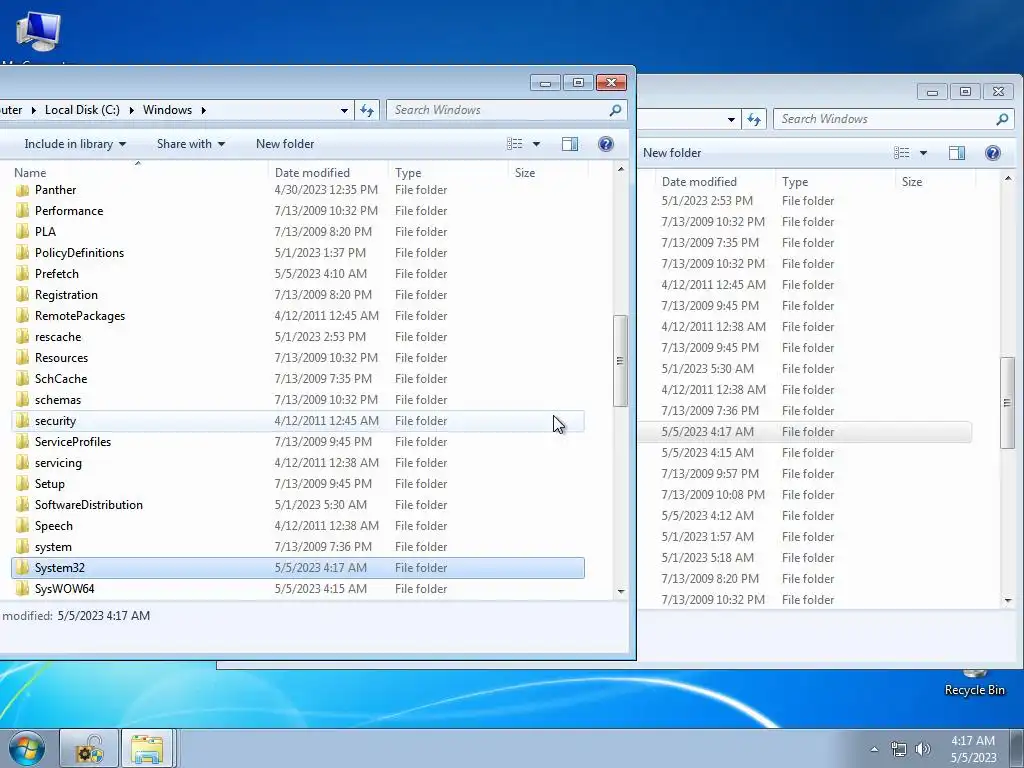This screenshot has width=1024, height=768.
Task: Click New folder in front window
Action: pyautogui.click(x=285, y=144)
